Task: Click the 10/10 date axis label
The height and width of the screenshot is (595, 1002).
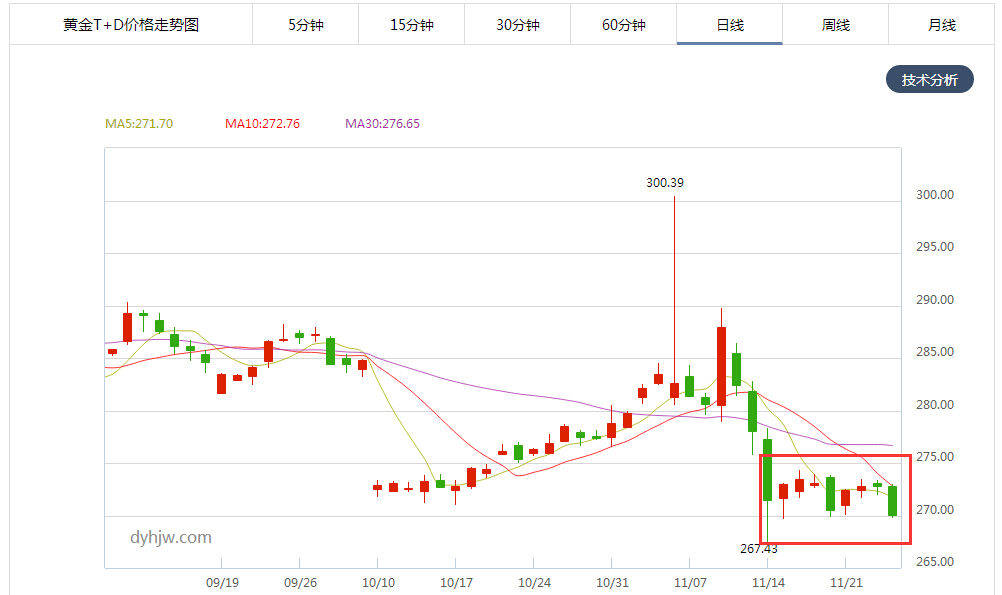Action: coord(378,583)
